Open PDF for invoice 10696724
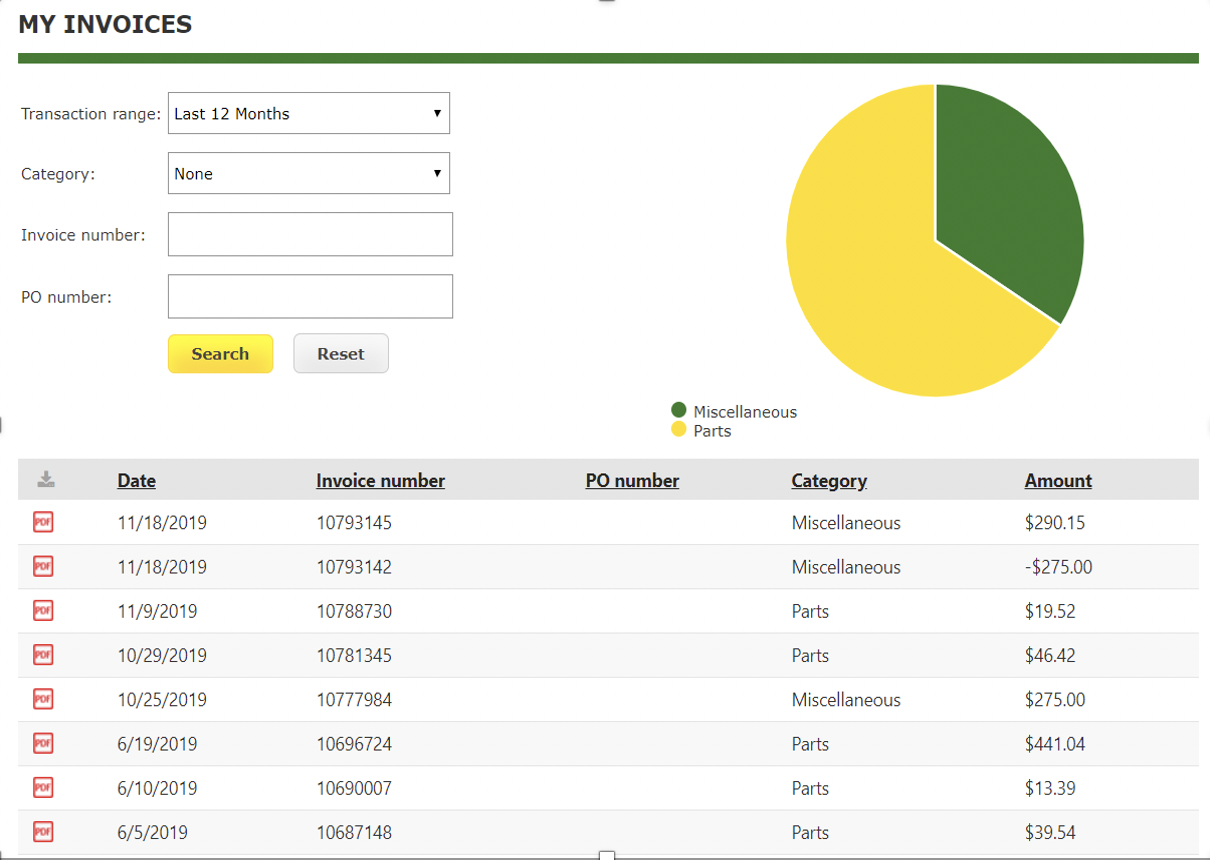The image size is (1210, 860). [43, 743]
